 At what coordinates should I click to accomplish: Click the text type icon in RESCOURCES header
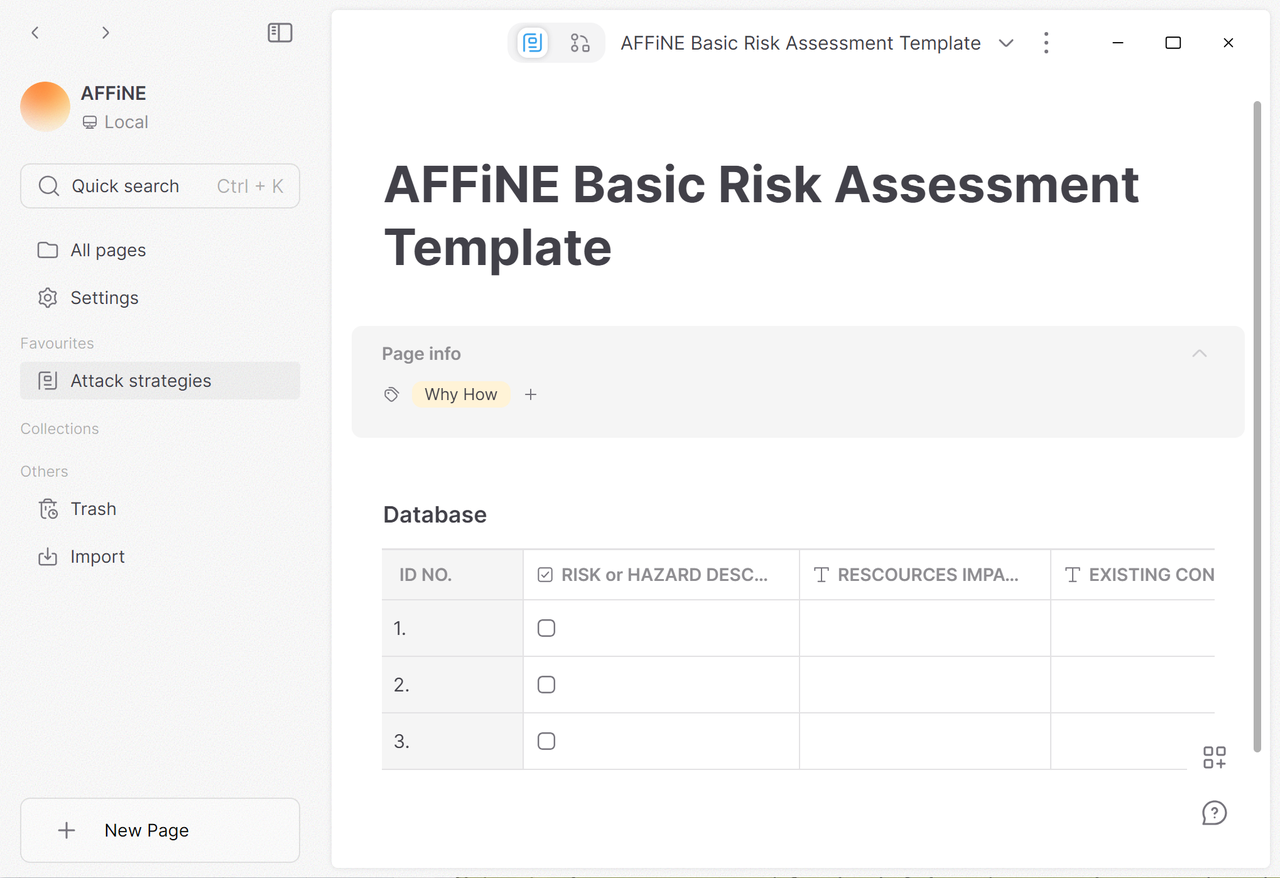[x=821, y=575]
